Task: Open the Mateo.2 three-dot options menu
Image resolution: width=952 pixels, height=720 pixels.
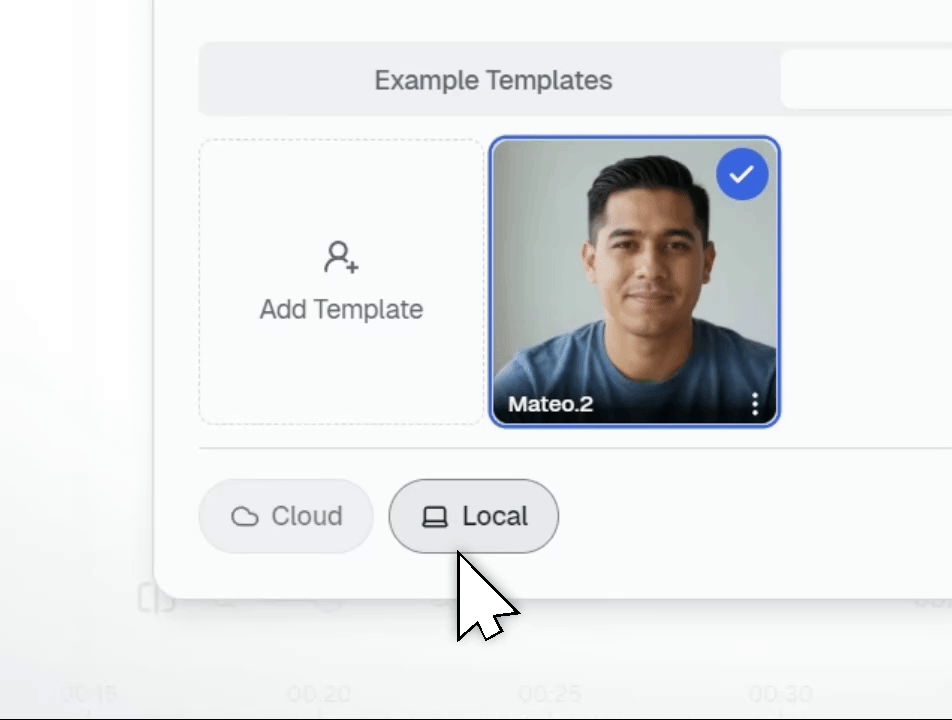Action: point(755,404)
